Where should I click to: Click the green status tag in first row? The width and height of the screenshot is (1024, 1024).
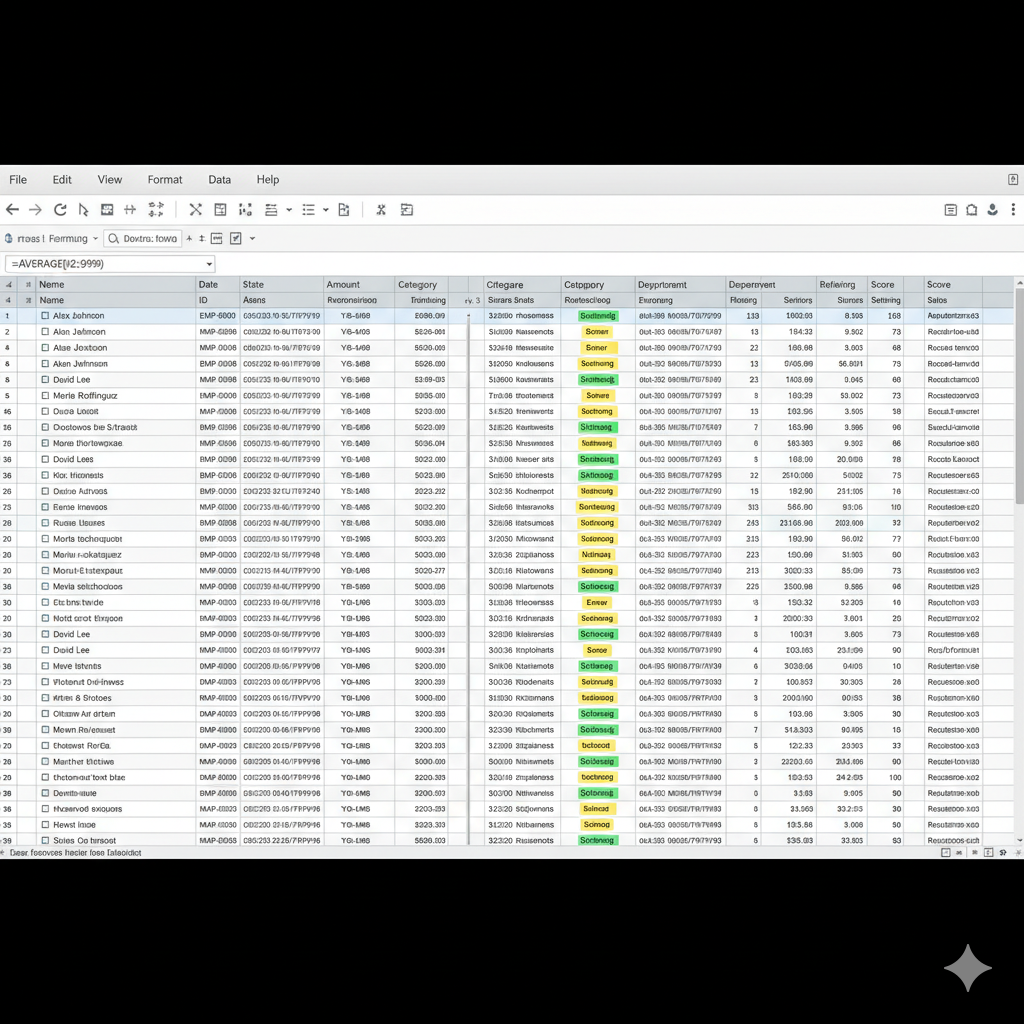pos(598,316)
